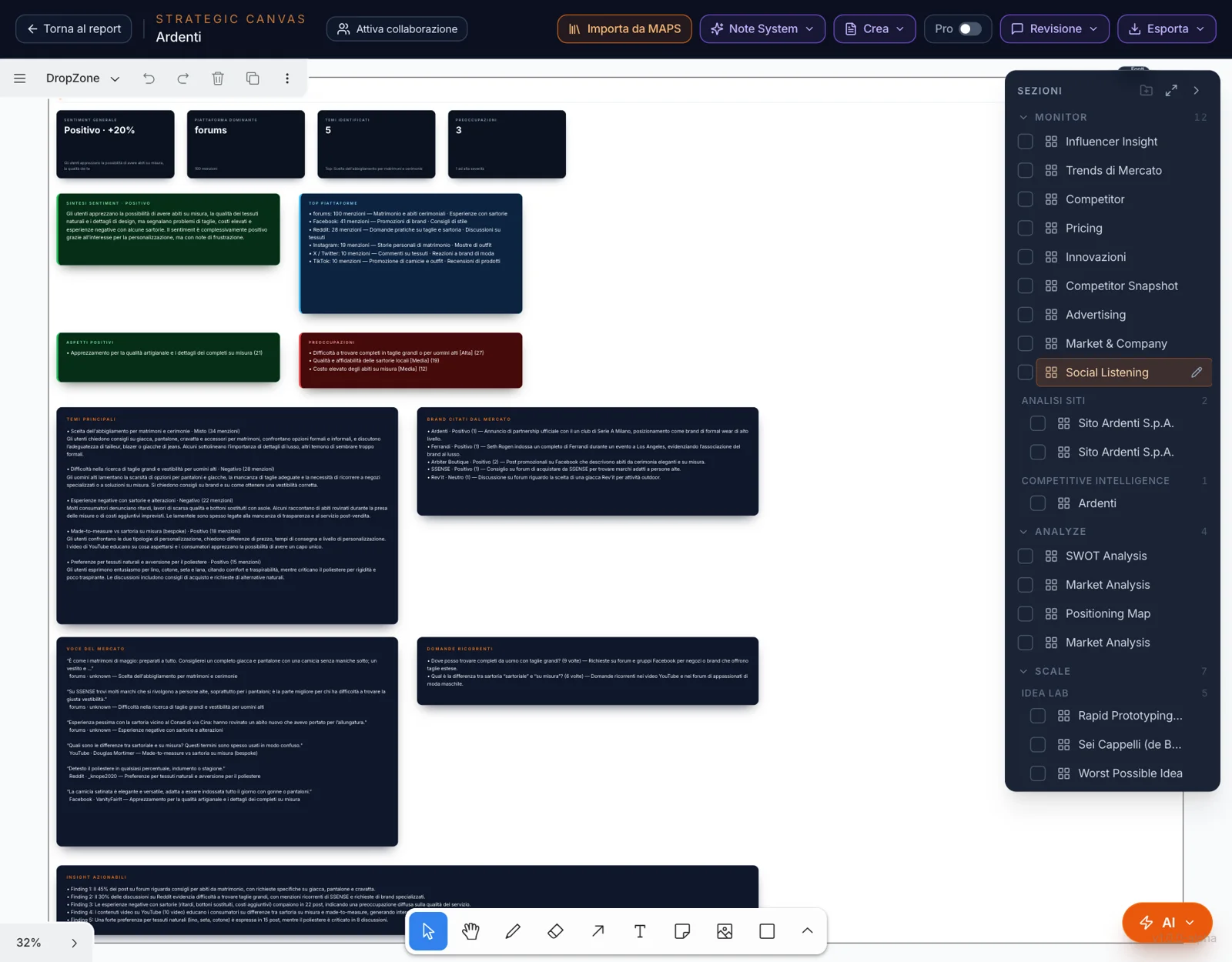Image resolution: width=1232 pixels, height=962 pixels.
Task: Check the Influencer Insight checkbox
Action: click(1026, 142)
